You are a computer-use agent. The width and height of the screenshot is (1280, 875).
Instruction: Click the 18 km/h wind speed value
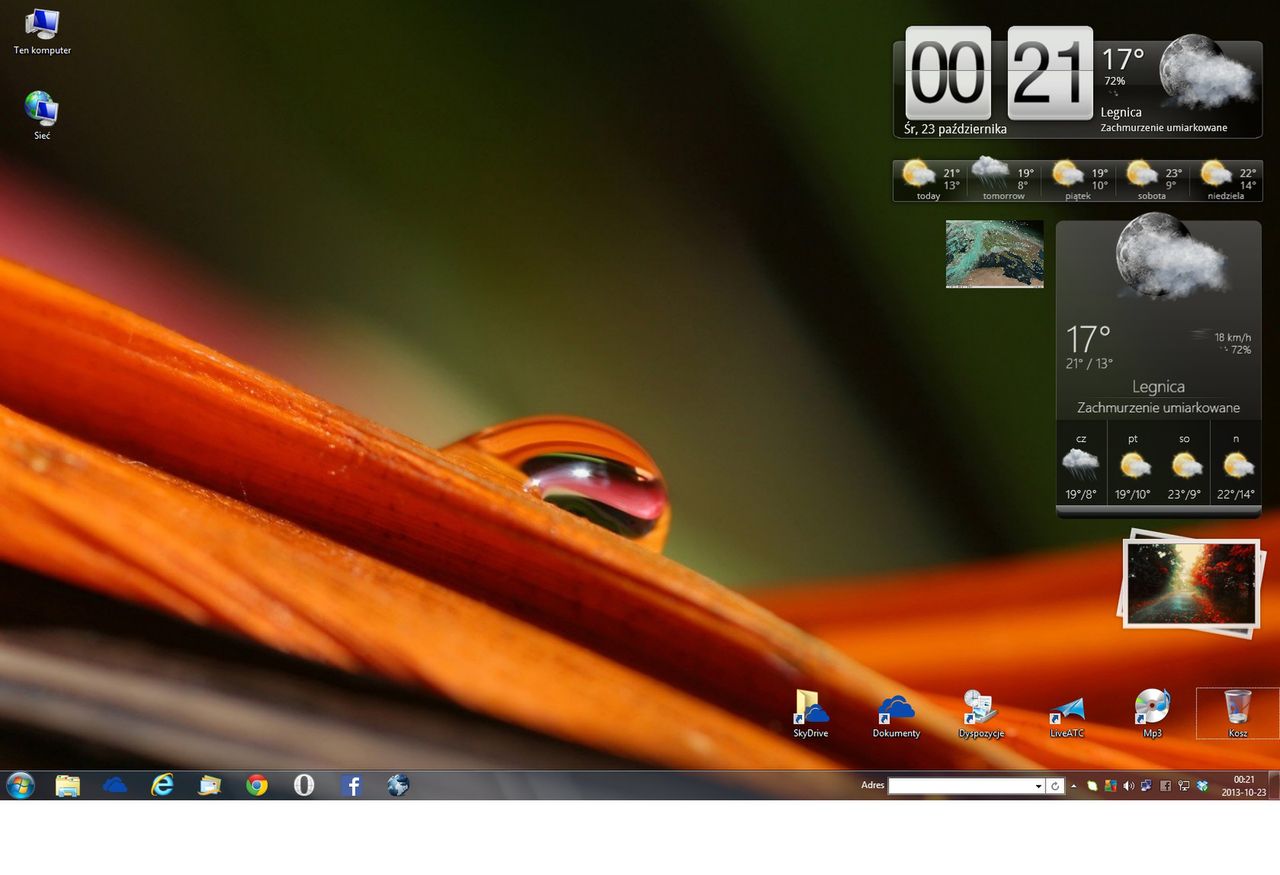(1232, 337)
